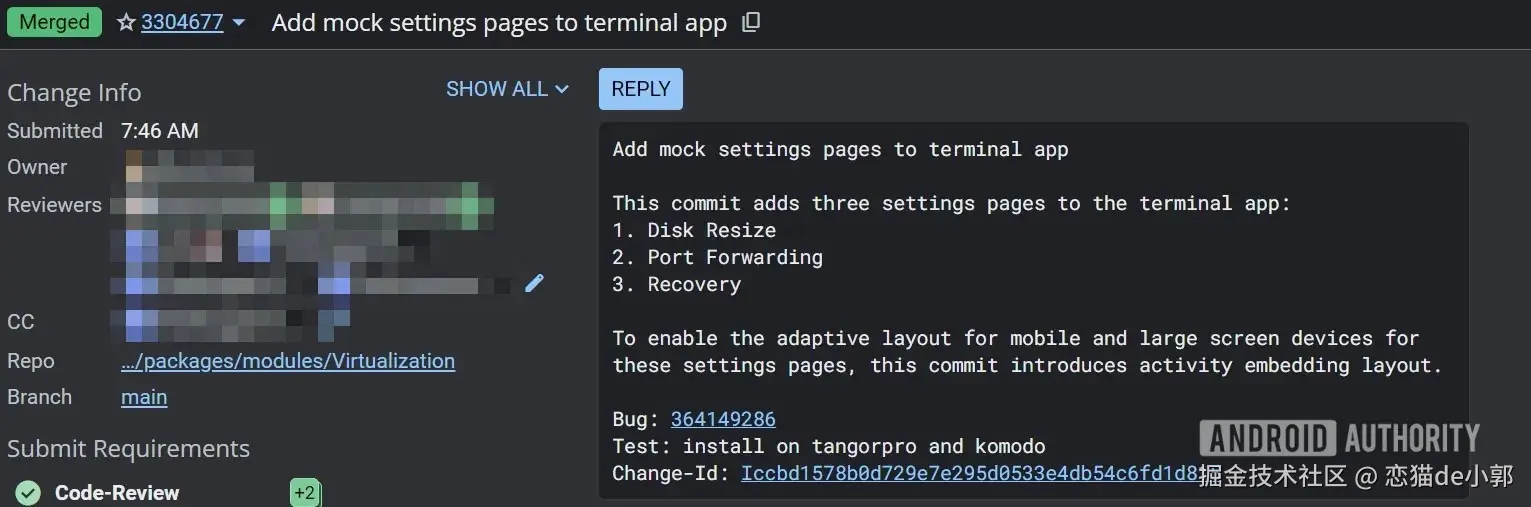
Task: Open bug 364149286 link
Action: click(x=723, y=419)
